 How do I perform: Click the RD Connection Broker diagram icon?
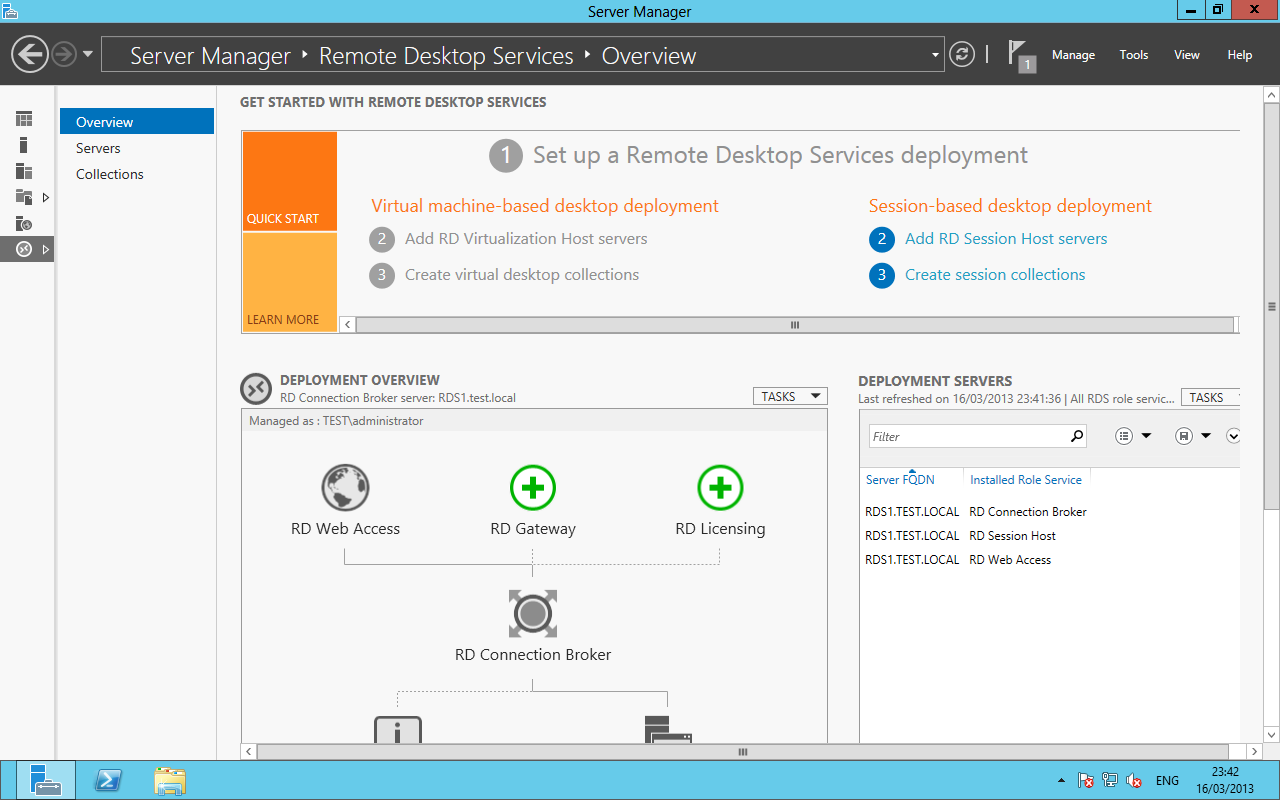pos(533,613)
